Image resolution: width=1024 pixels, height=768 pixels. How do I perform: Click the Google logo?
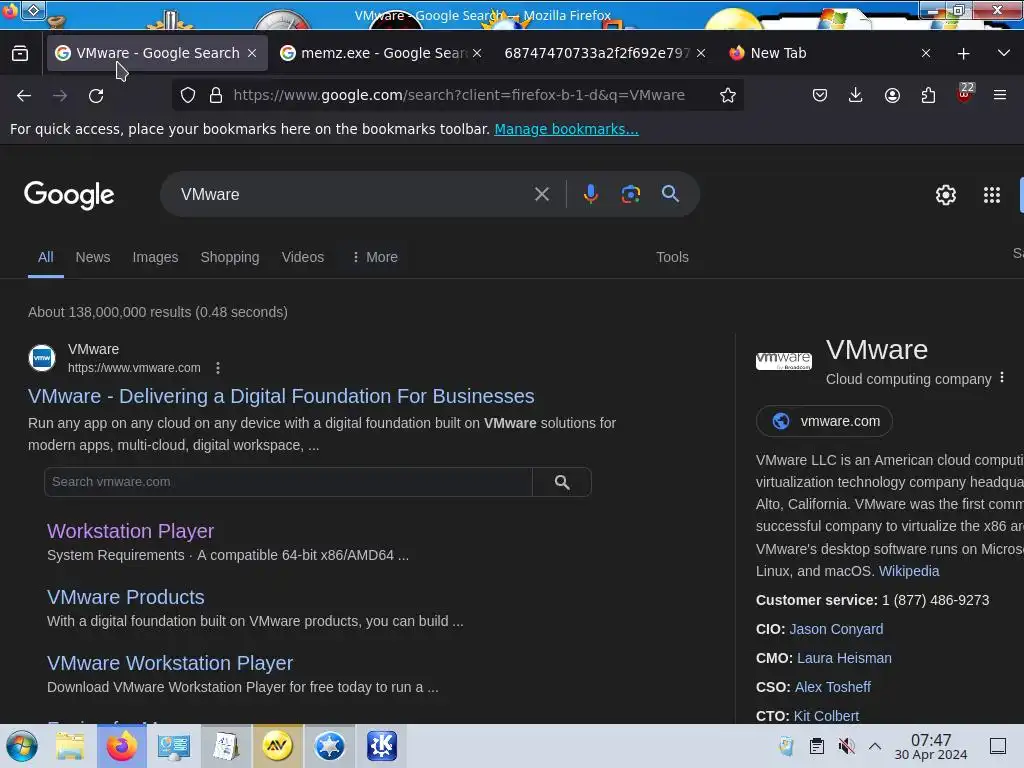pyautogui.click(x=69, y=195)
